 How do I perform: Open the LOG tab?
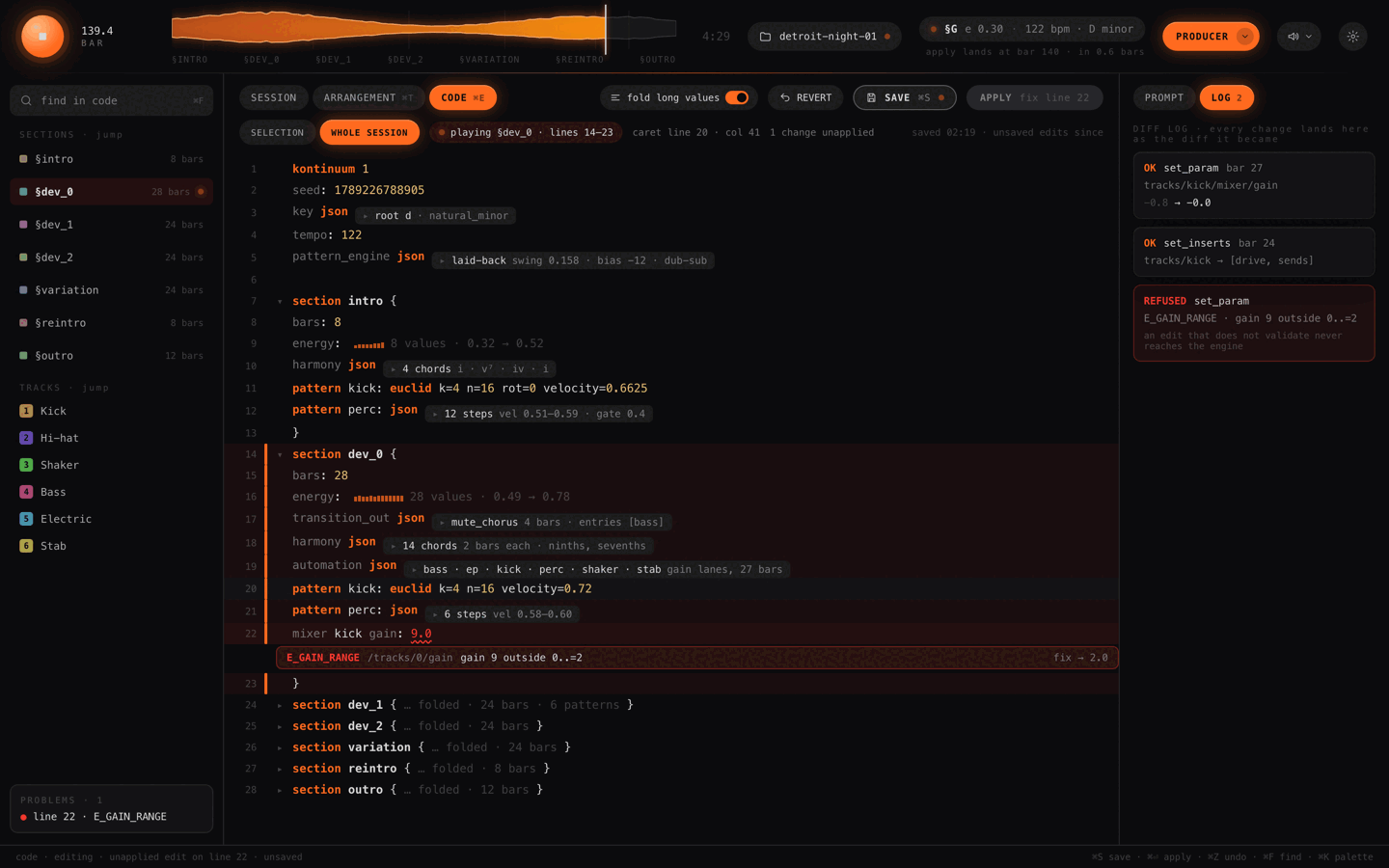[1227, 97]
